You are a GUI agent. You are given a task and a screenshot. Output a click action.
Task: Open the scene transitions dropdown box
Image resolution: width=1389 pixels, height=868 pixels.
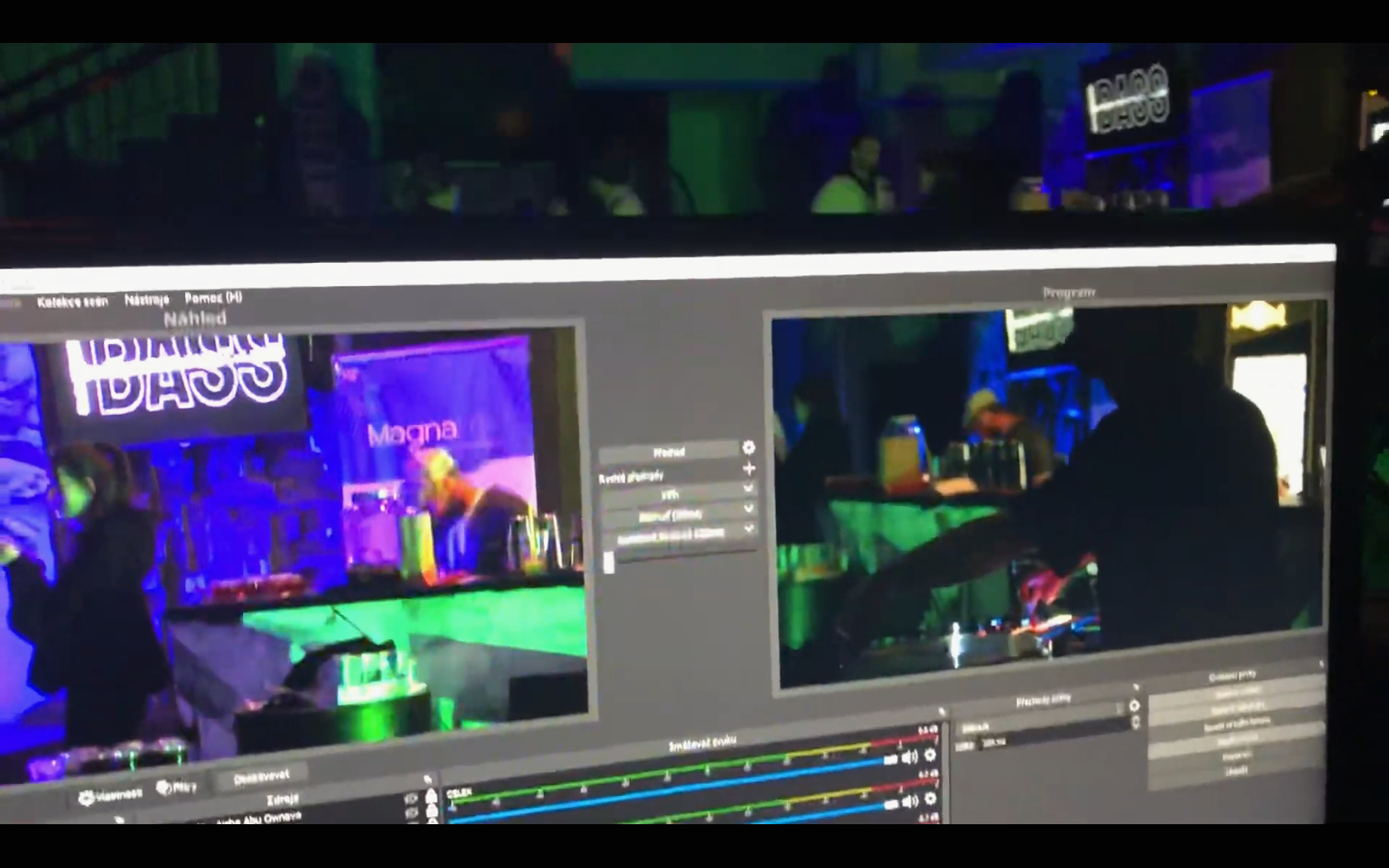[x=1042, y=717]
